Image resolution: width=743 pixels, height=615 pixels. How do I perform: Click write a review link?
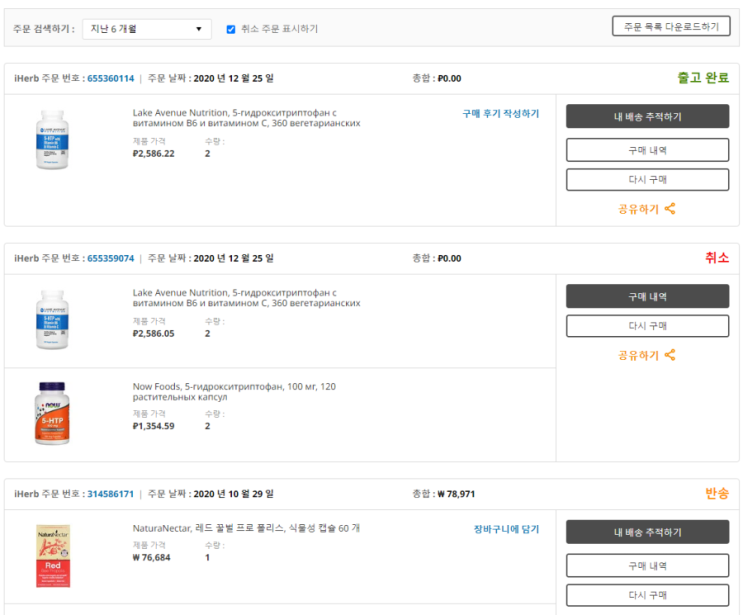[x=500, y=114]
